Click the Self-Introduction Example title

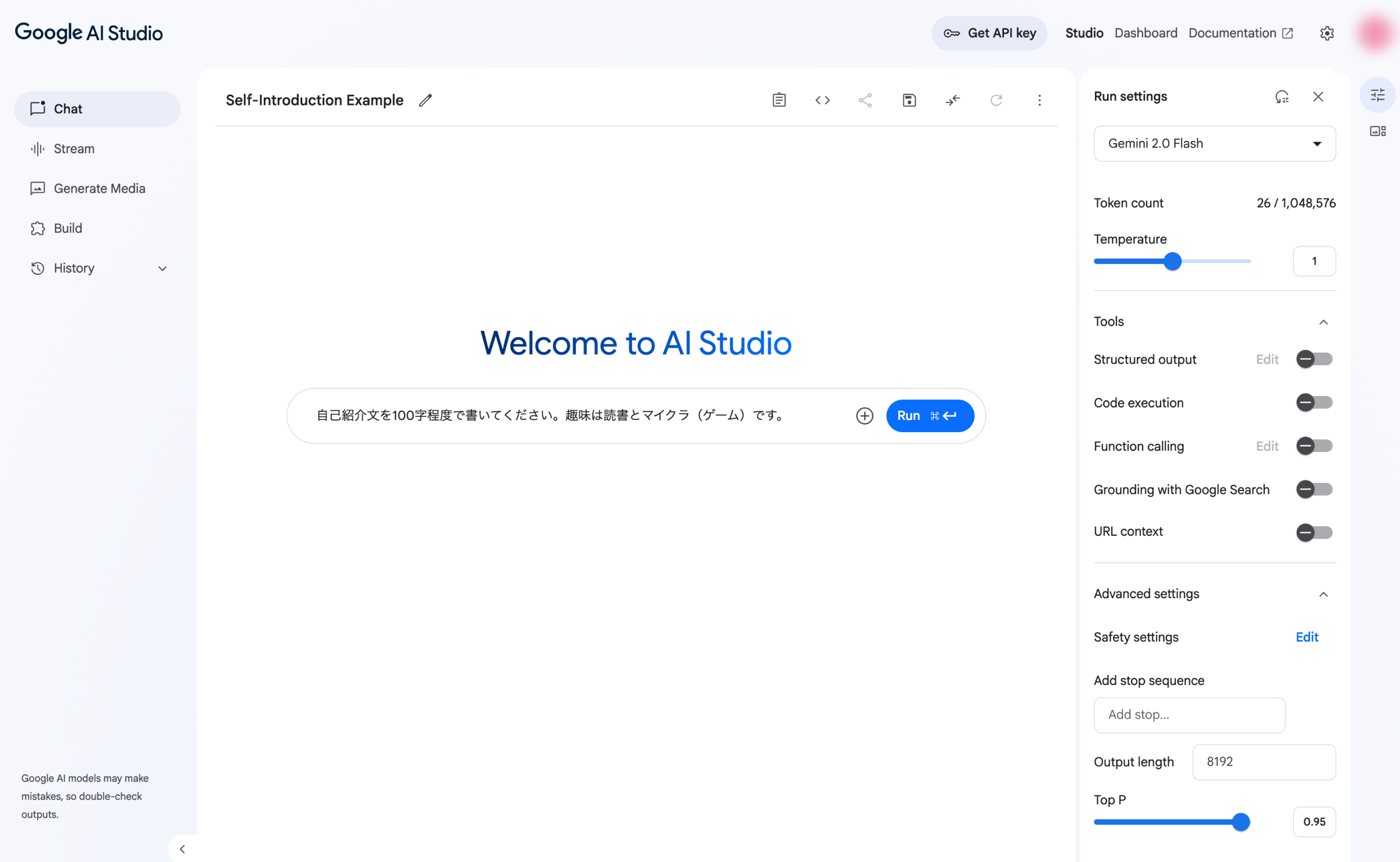314,100
